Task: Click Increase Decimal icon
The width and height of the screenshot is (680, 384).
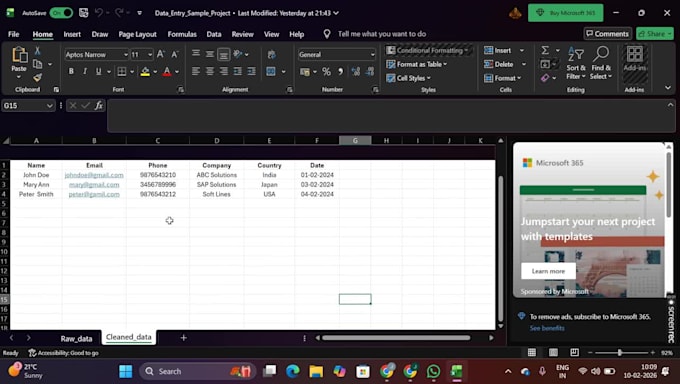Action: (x=356, y=72)
